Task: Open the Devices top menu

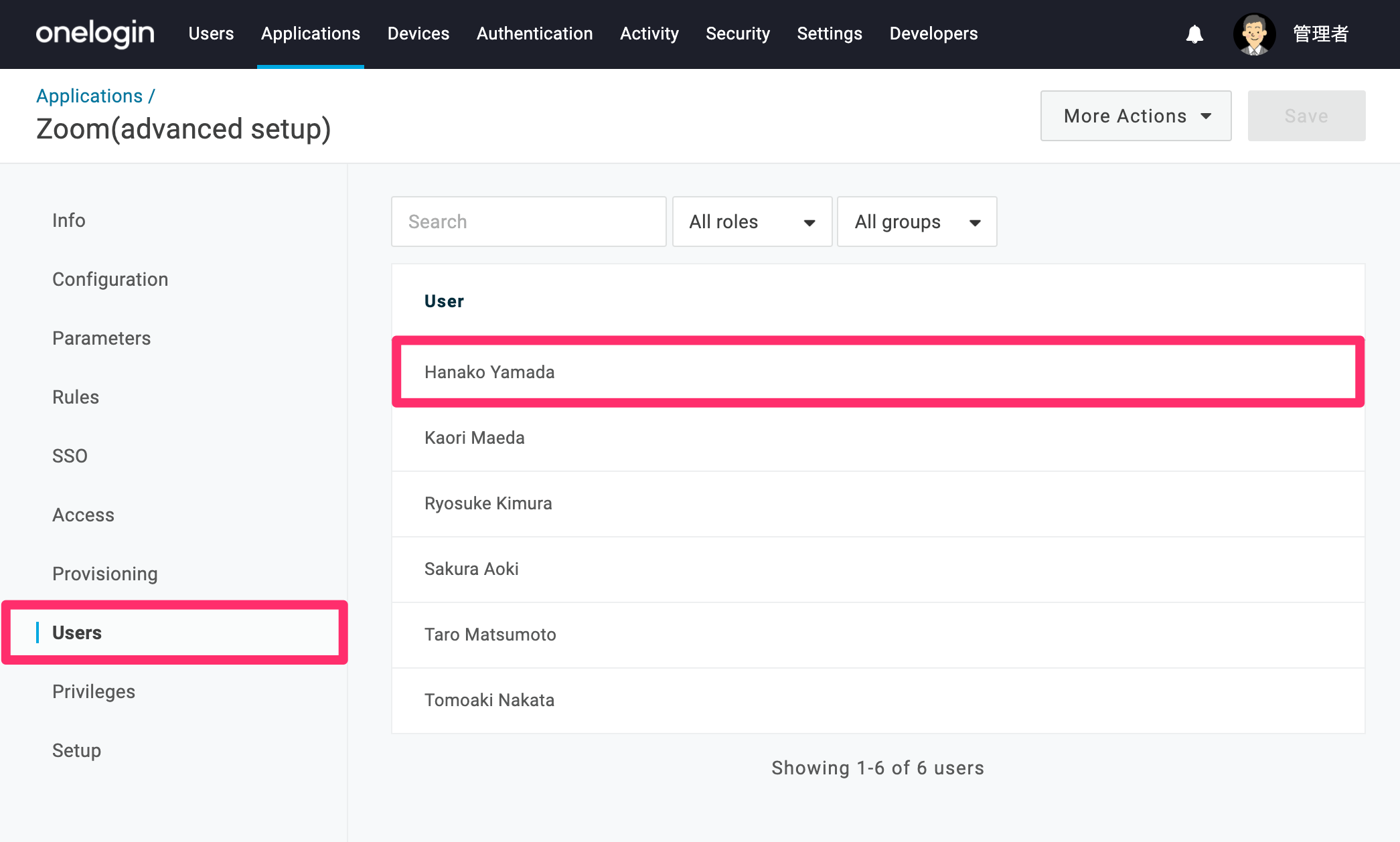Action: pyautogui.click(x=418, y=33)
